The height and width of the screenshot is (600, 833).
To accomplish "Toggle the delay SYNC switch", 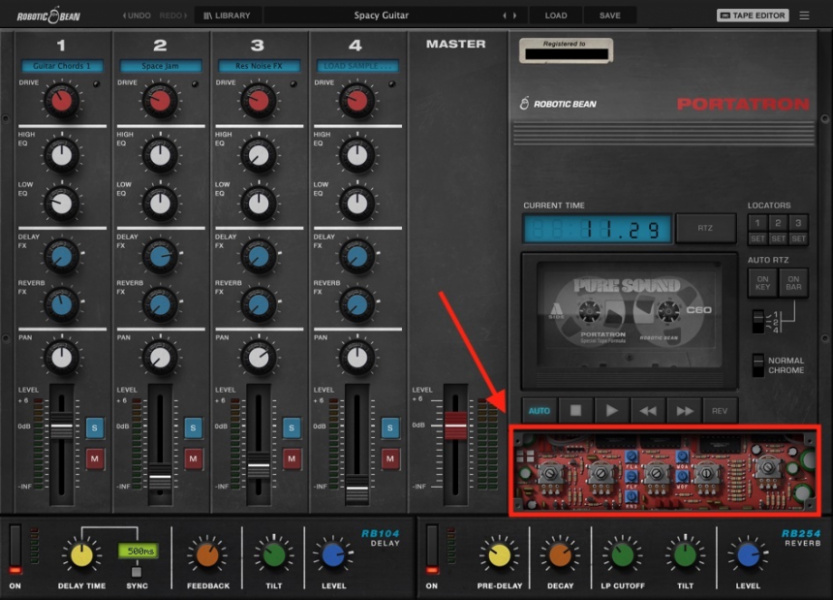I will click(137, 572).
